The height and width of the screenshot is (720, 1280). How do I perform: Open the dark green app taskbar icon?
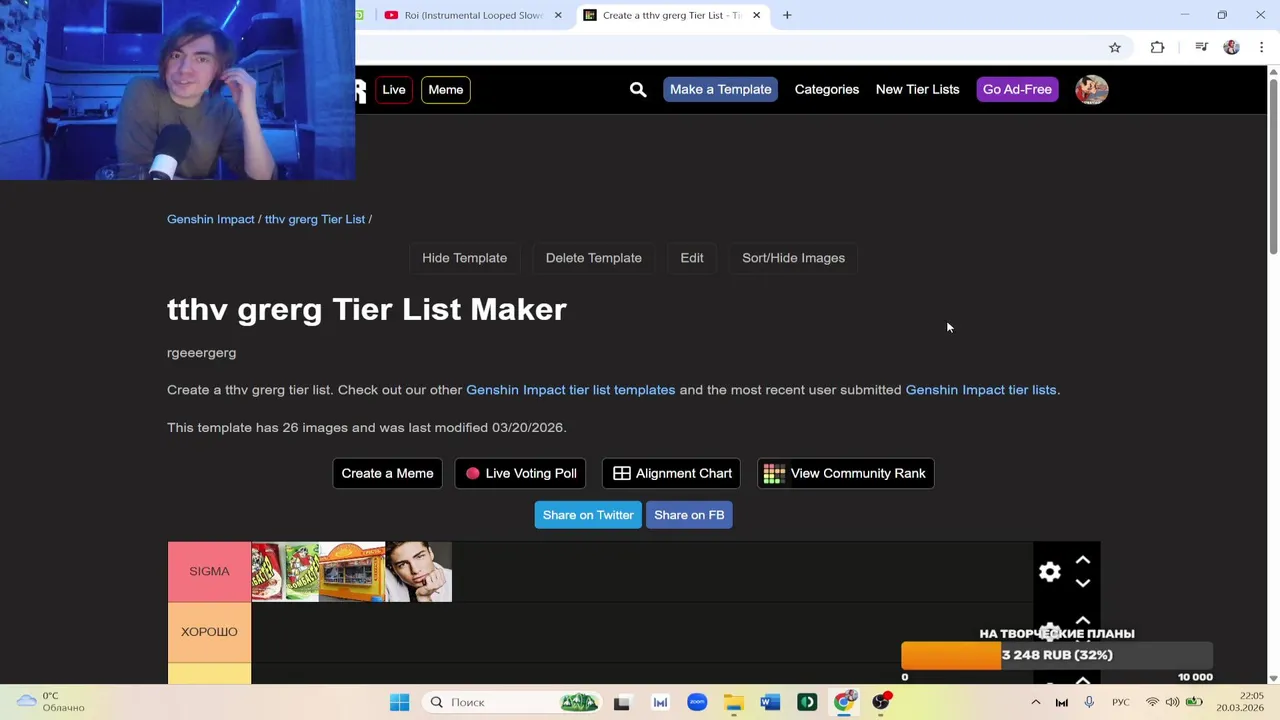point(807,702)
